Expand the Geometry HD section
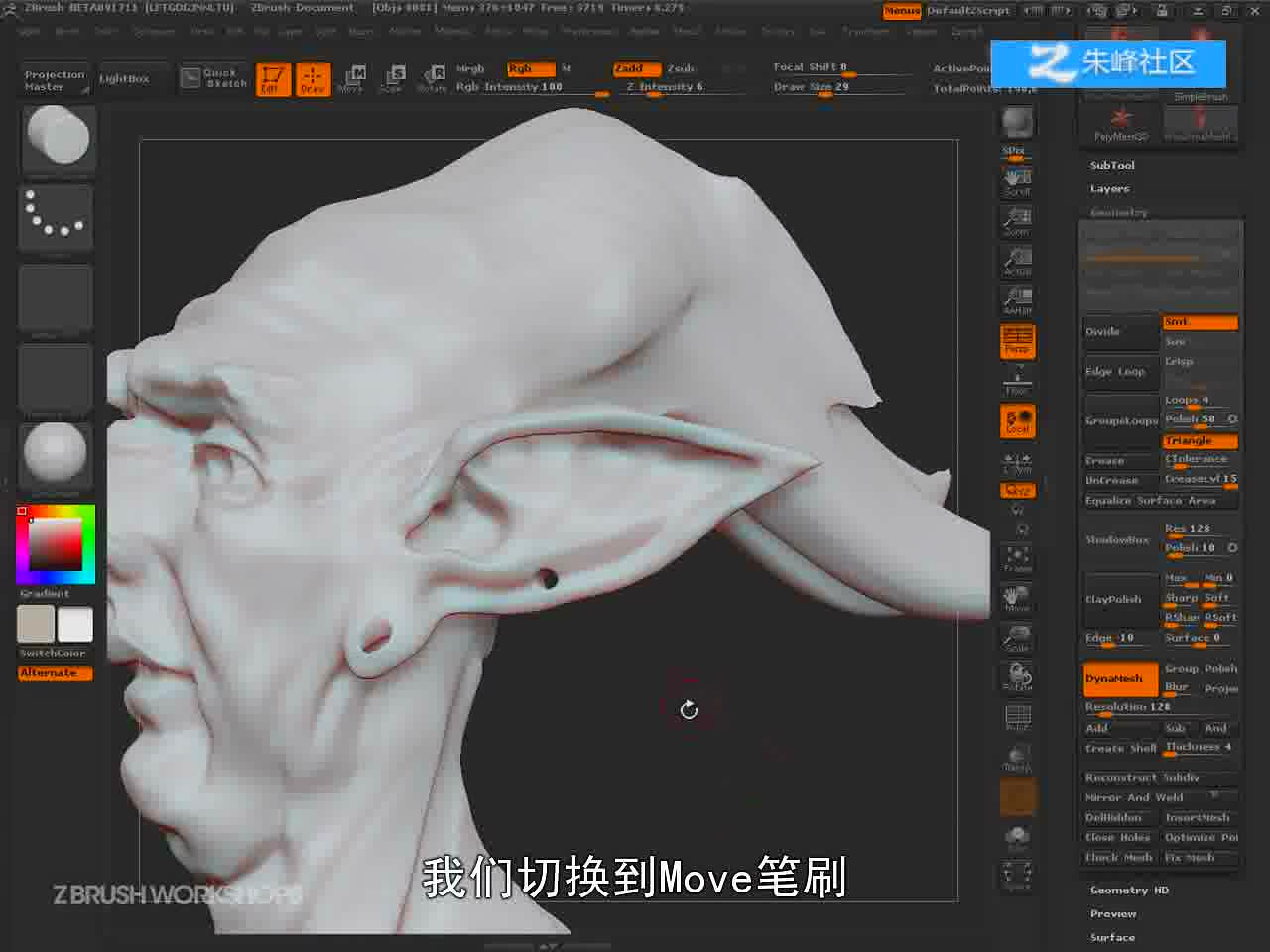The image size is (1270, 952). [1129, 891]
